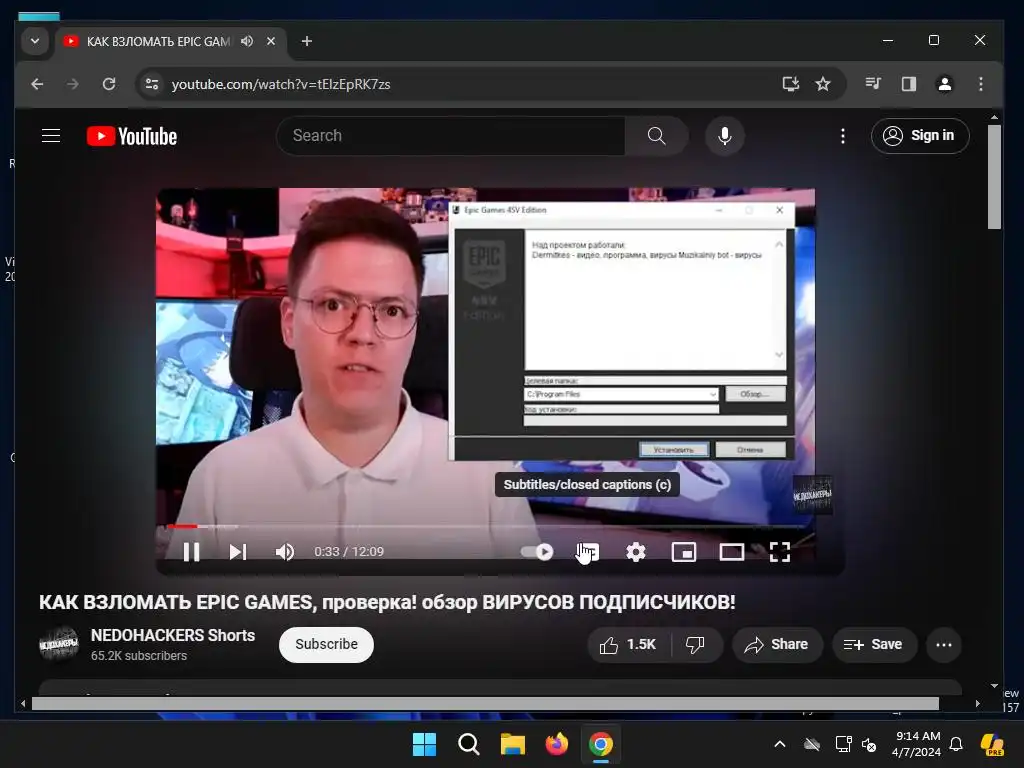The image size is (1024, 768).
Task: Open the YouTube guide hamburger menu
Action: click(x=51, y=136)
